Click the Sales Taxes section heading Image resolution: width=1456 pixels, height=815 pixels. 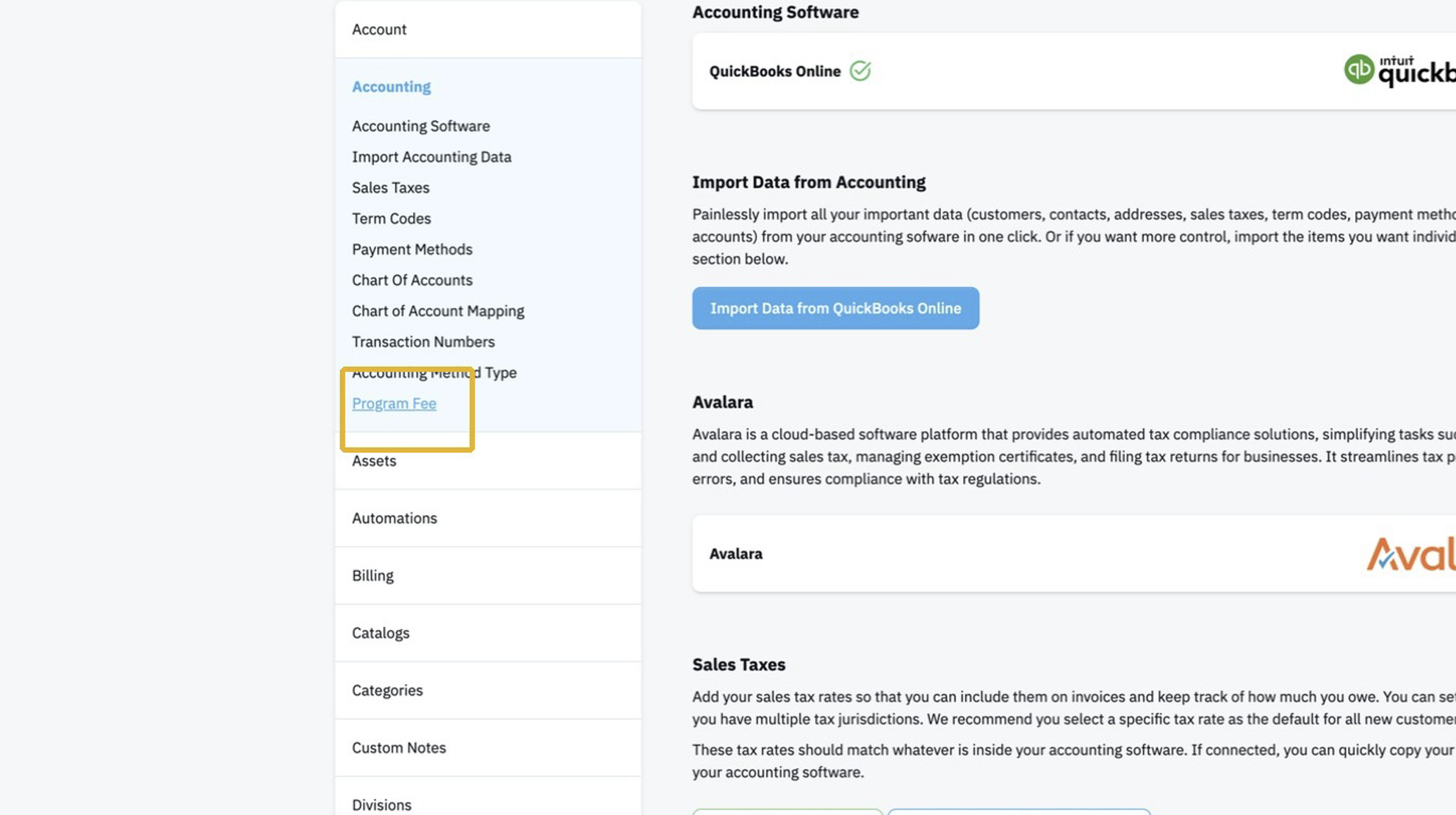click(x=738, y=664)
